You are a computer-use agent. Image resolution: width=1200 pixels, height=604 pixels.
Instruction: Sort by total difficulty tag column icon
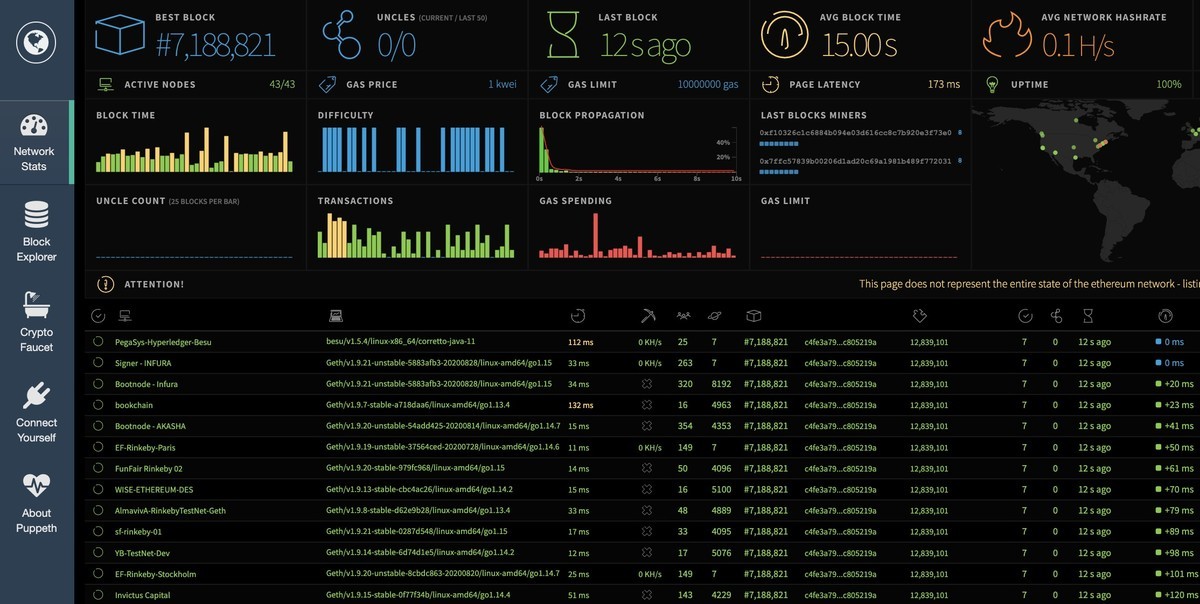tap(921, 316)
